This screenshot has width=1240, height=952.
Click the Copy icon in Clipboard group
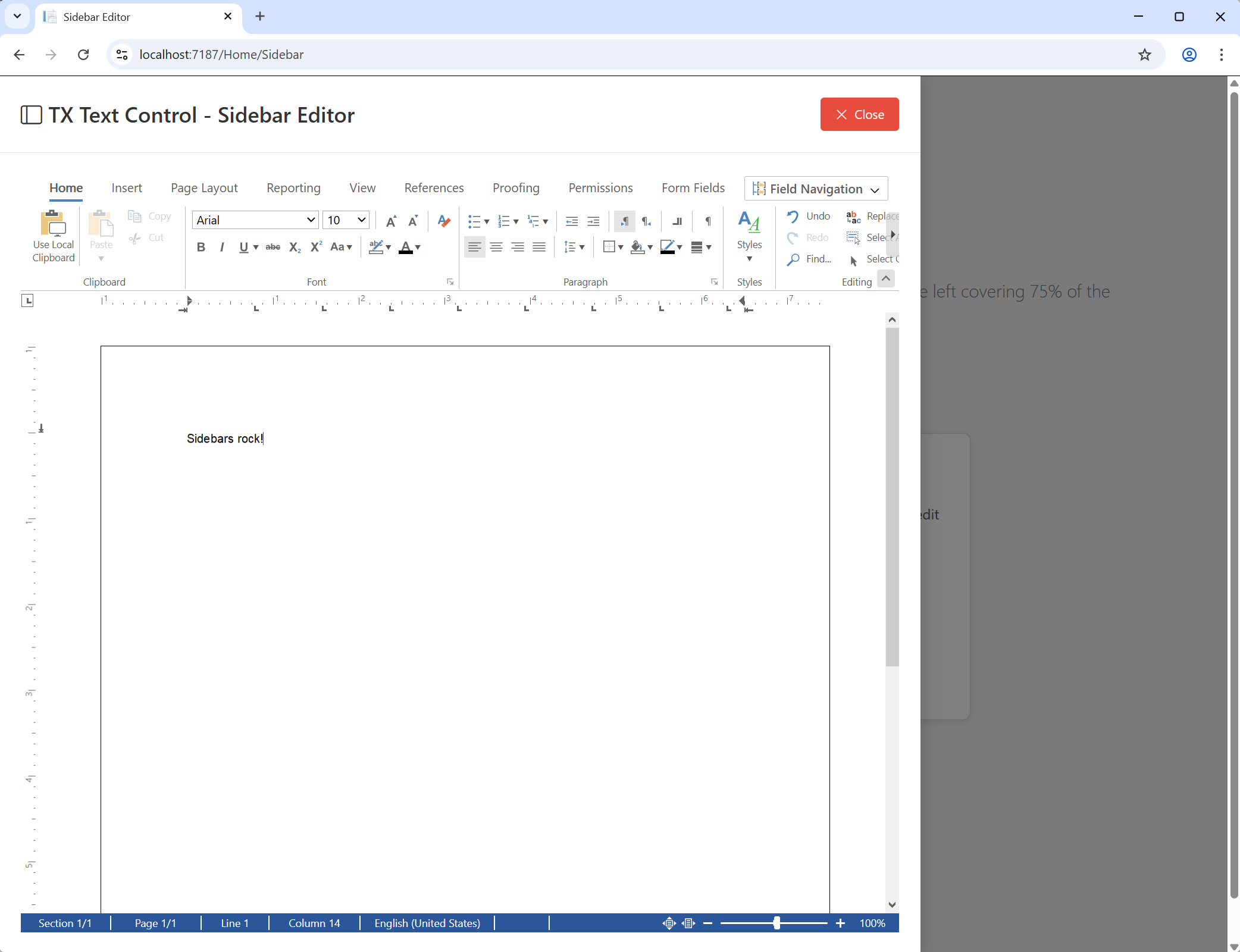(x=134, y=216)
